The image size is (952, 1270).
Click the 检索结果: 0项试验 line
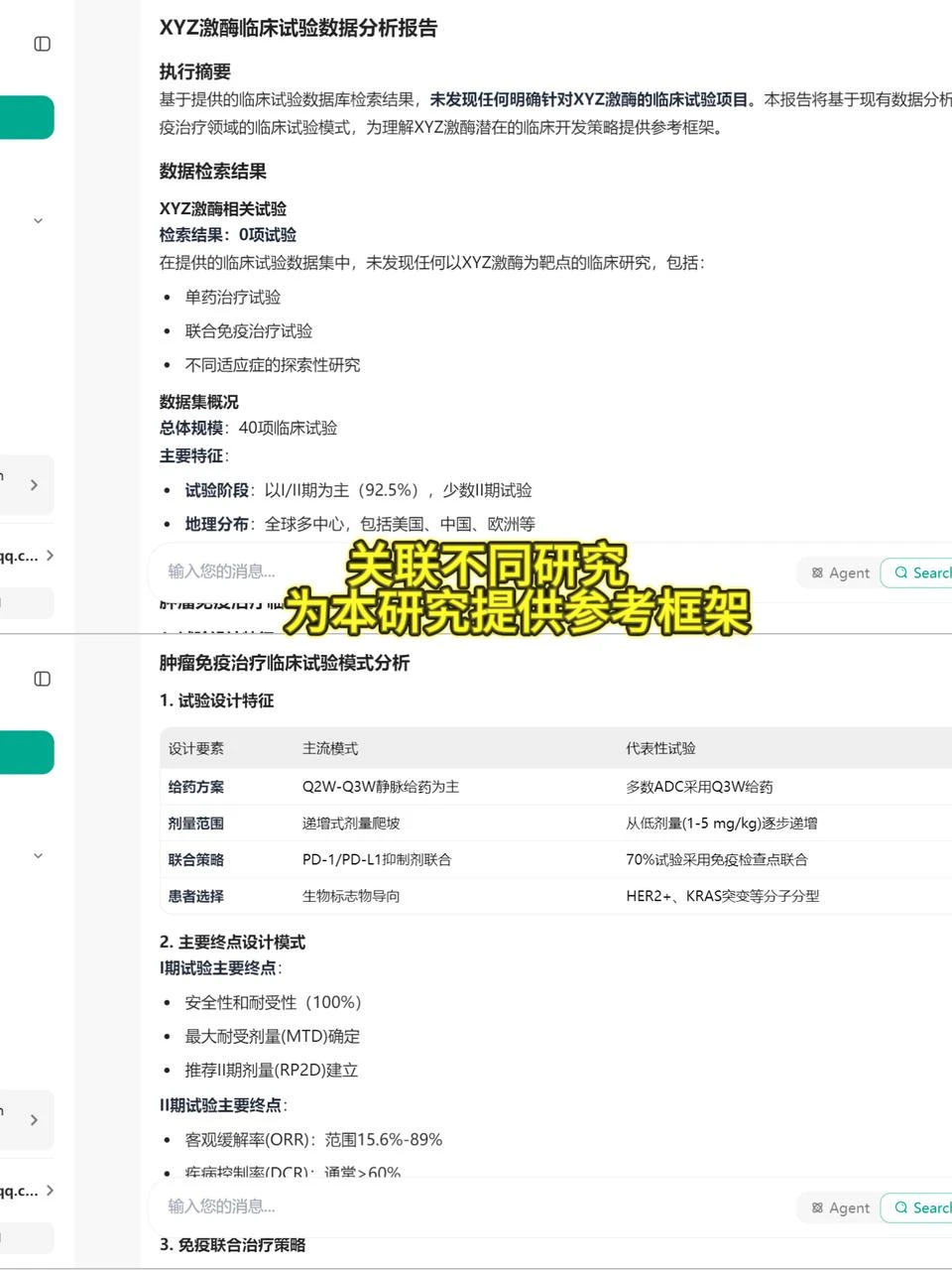tap(228, 235)
